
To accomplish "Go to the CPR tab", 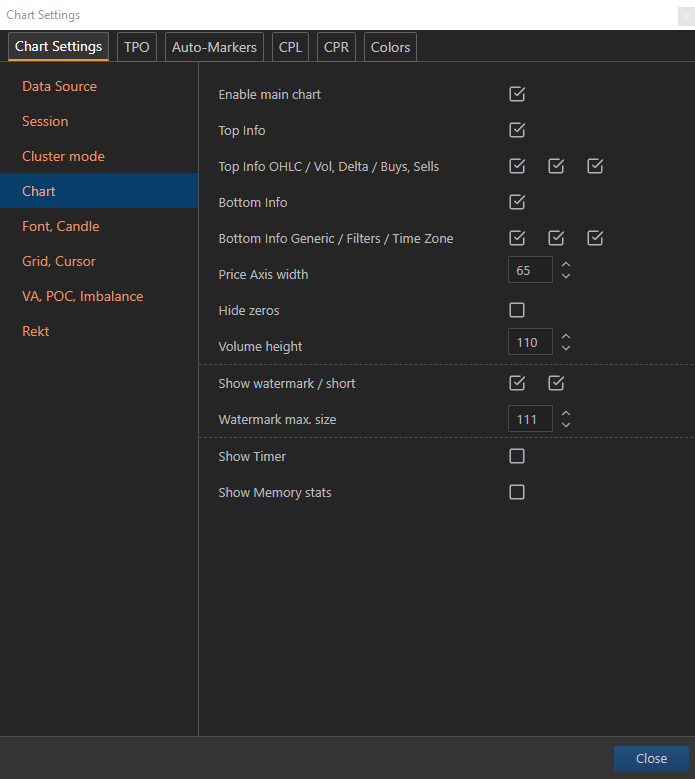I will (x=336, y=47).
